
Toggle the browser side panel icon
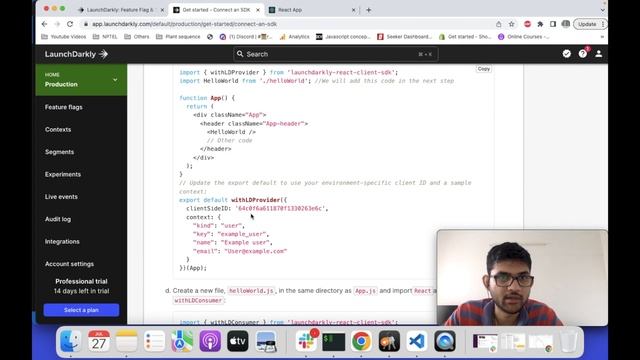coord(553,24)
